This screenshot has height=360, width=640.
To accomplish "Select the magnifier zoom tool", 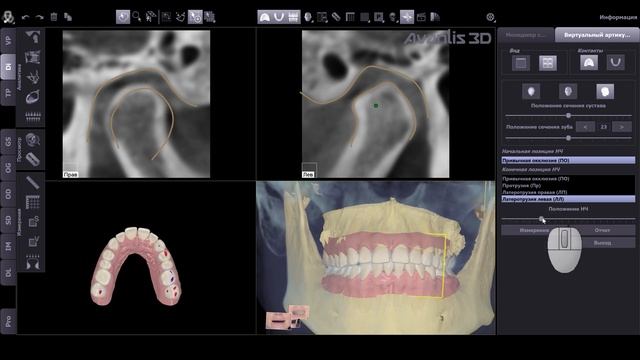I will pos(137,17).
